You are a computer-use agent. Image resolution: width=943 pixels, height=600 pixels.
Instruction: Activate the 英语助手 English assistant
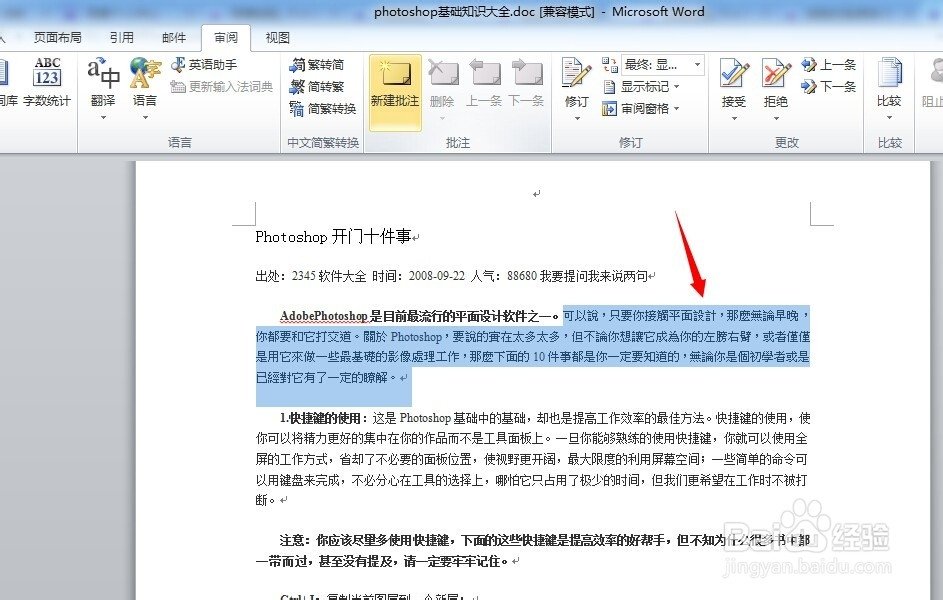coord(210,63)
